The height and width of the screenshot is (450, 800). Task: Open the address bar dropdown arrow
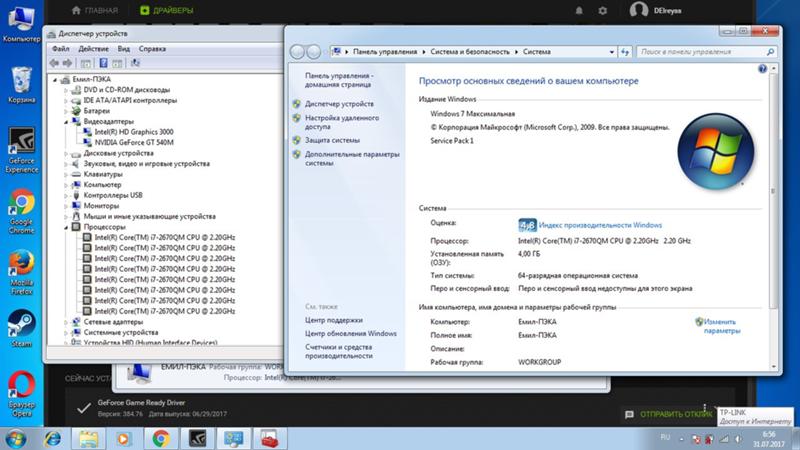point(611,52)
